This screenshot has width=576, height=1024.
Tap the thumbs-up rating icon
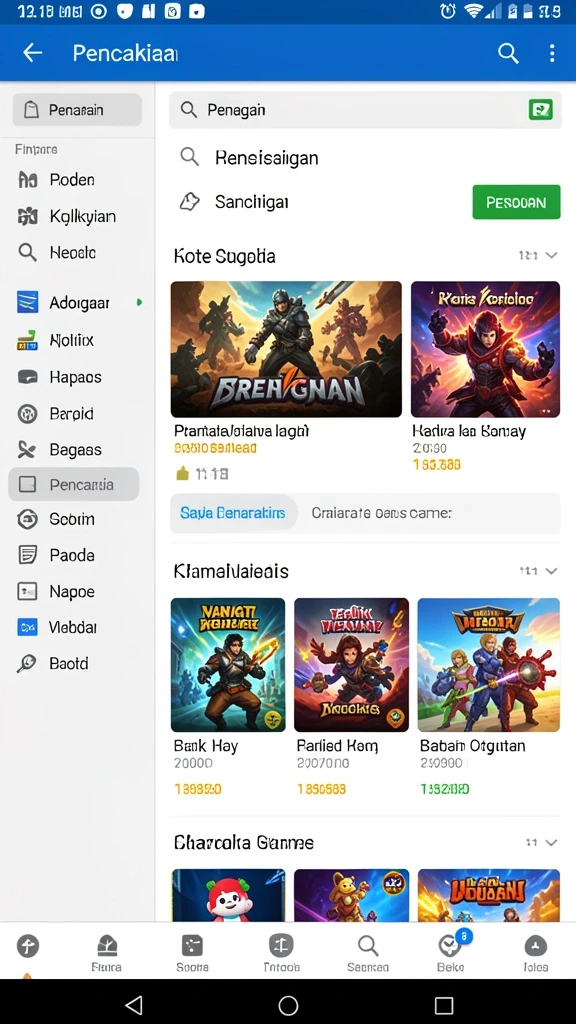point(183,473)
